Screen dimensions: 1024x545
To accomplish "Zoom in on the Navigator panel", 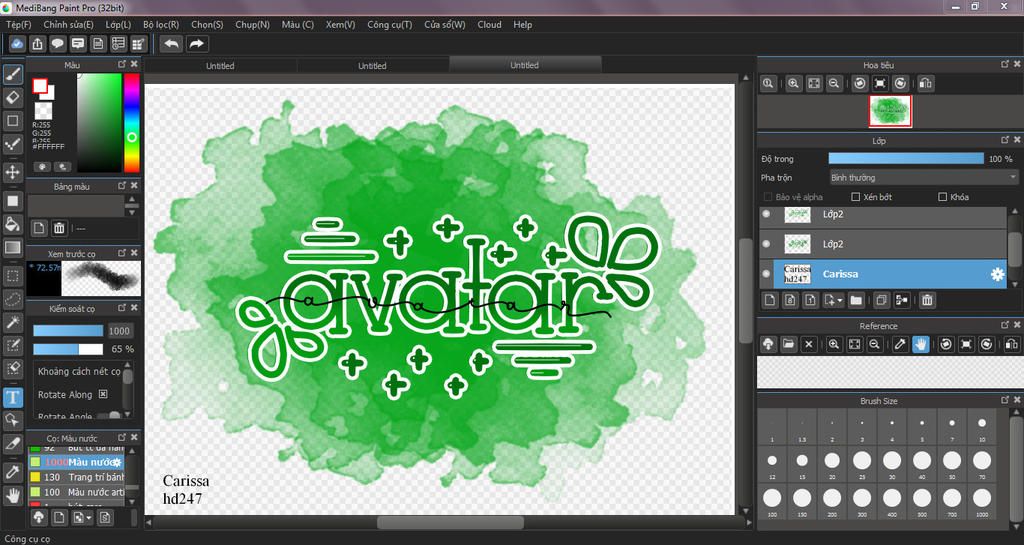I will 793,84.
